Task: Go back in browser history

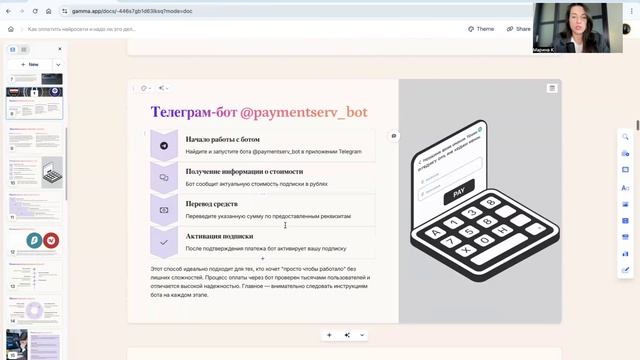Action: point(9,11)
